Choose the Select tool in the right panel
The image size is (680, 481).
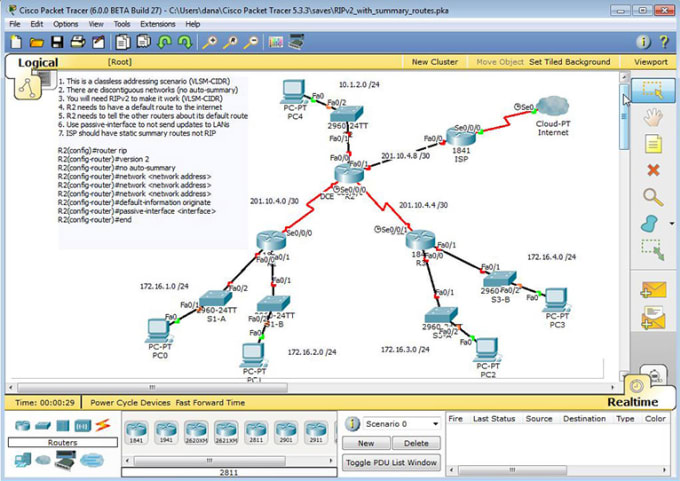point(653,90)
